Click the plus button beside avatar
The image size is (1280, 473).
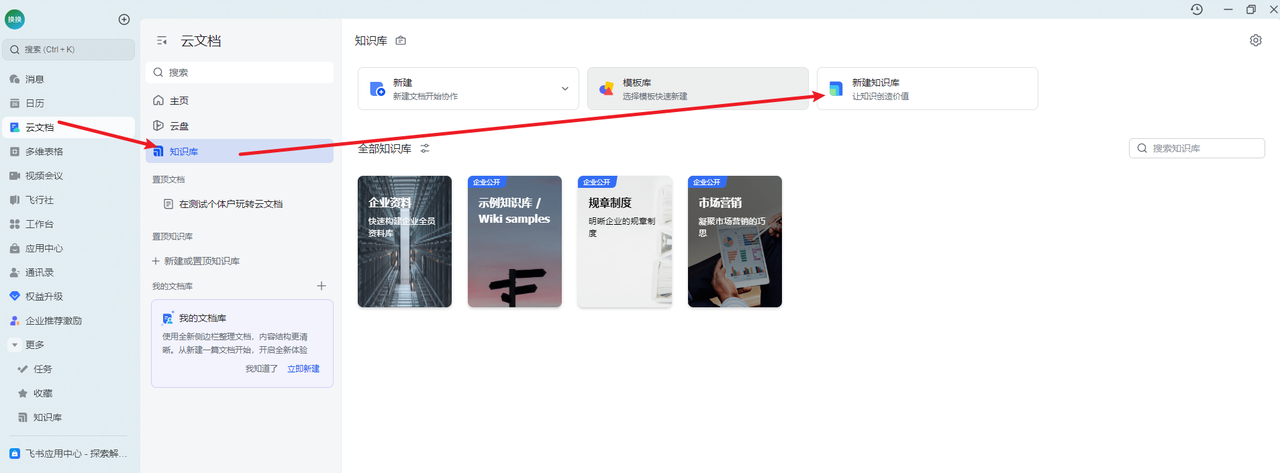pos(124,19)
